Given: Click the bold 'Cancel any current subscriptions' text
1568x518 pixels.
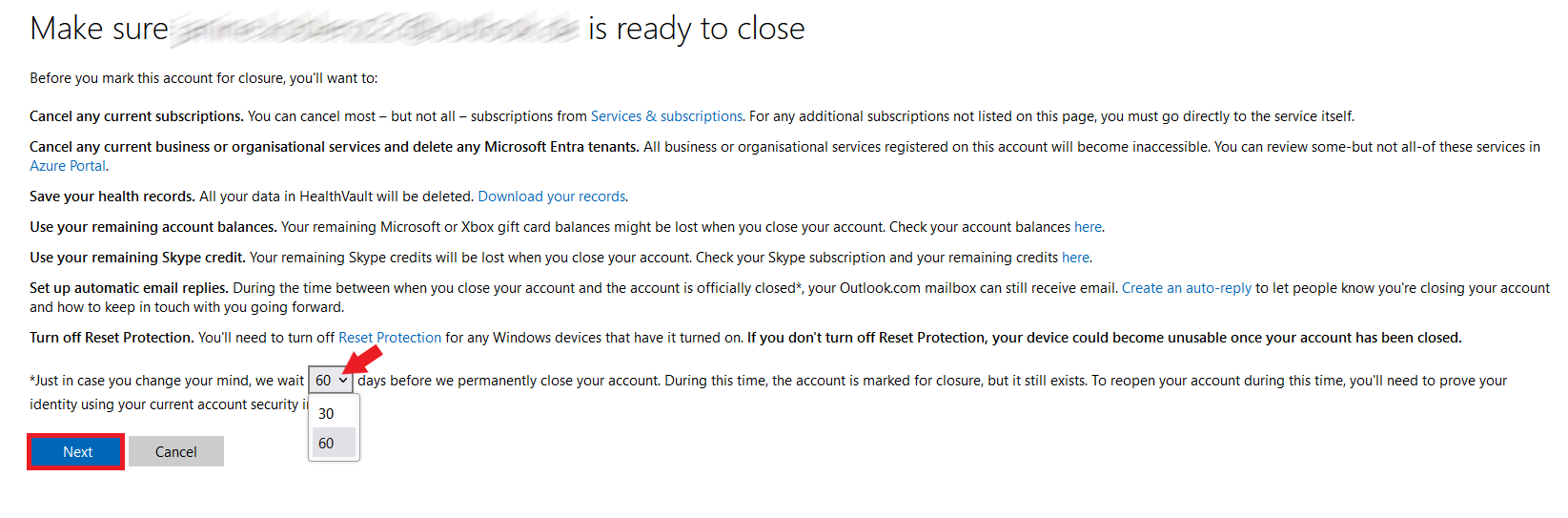Looking at the screenshot, I should click(136, 116).
